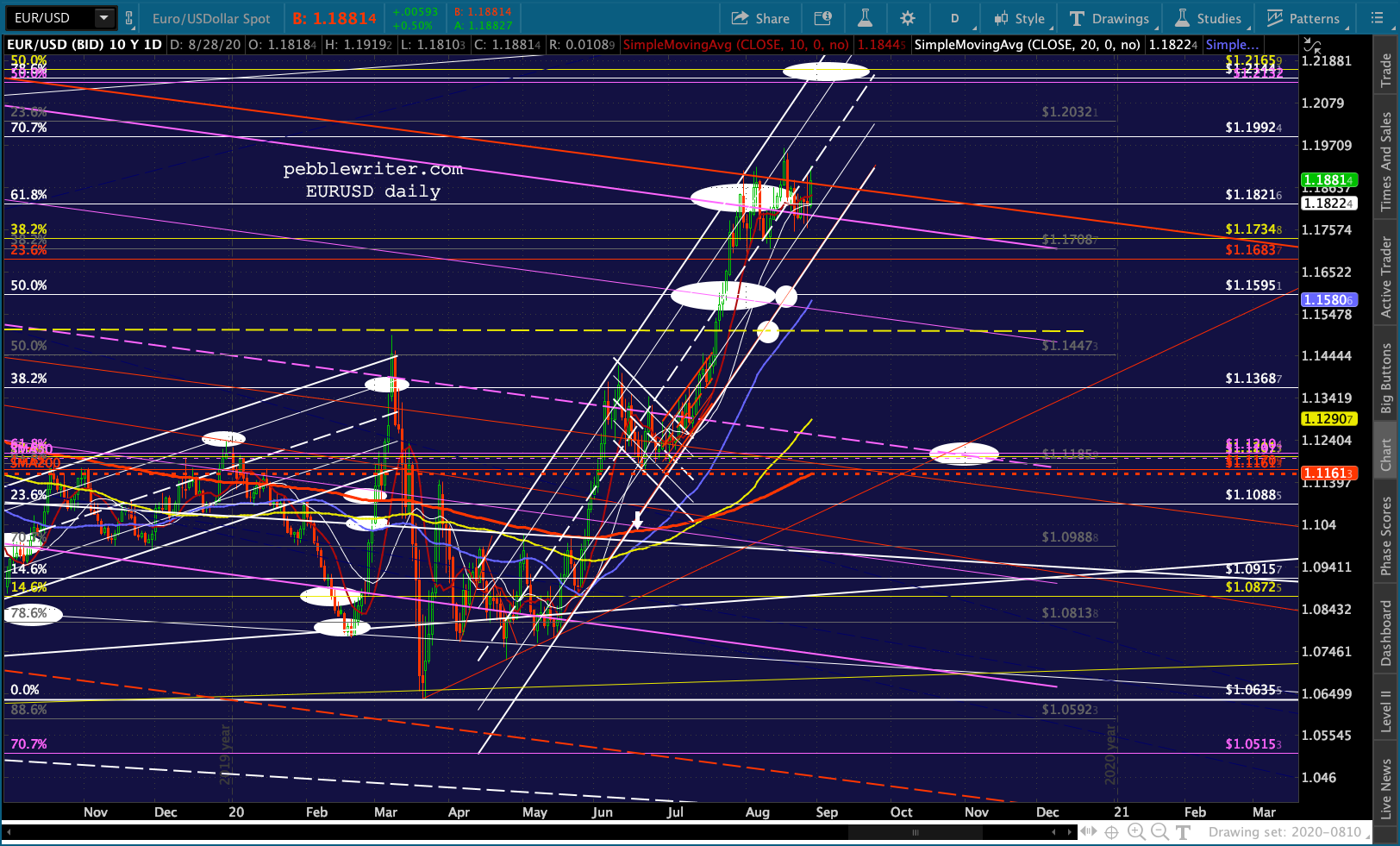
Task: Click the SimpleMovingAvg CLOSE 20 study label
Action: [x=1028, y=44]
